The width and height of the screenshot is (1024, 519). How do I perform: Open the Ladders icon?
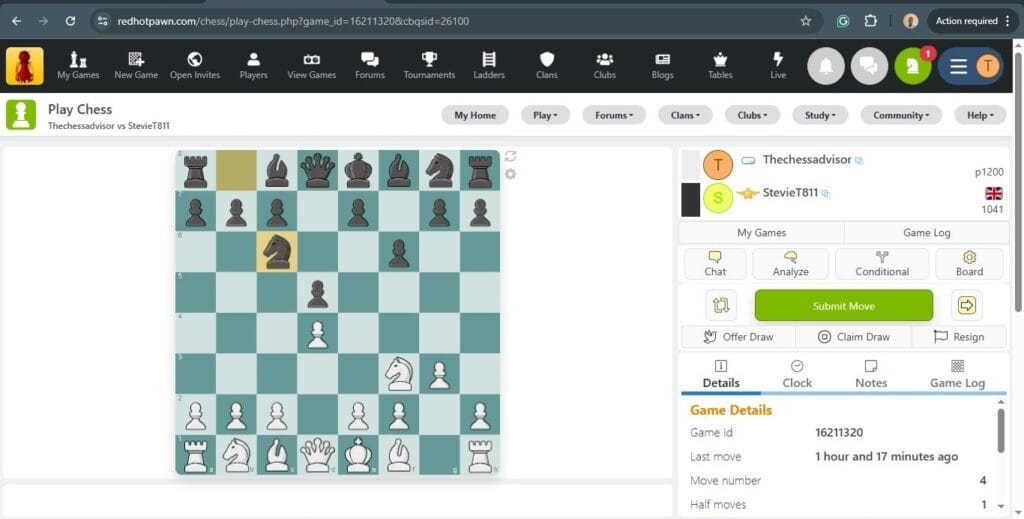coord(488,66)
